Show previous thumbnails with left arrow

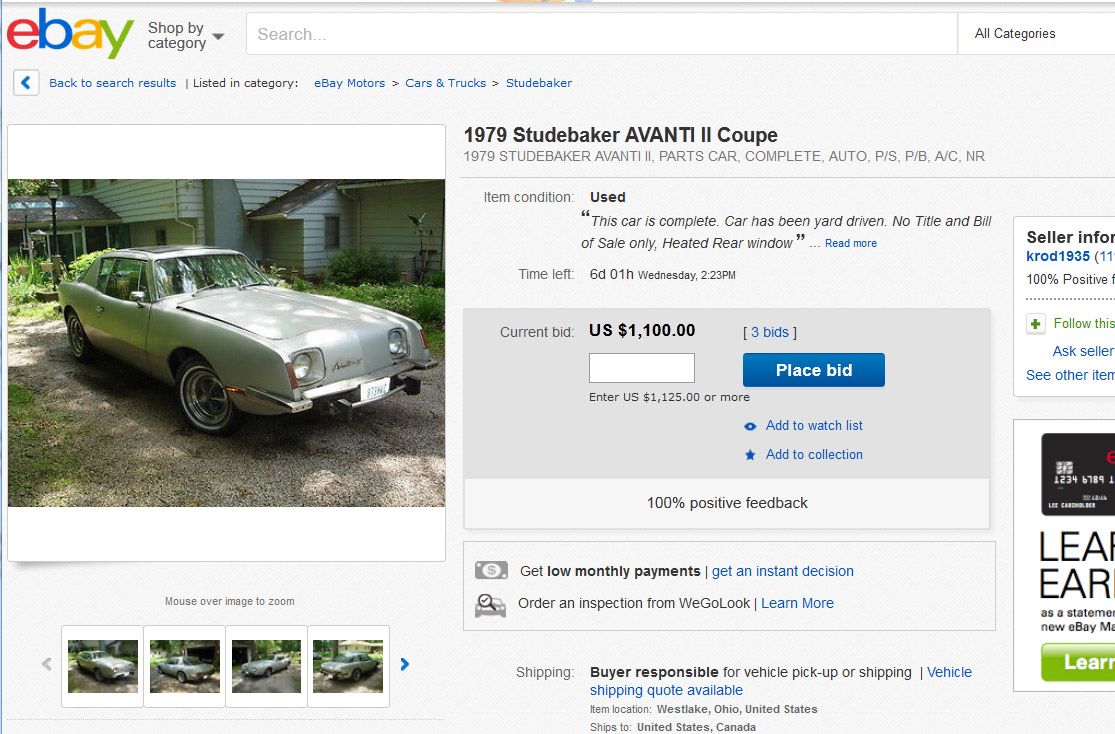click(46, 664)
